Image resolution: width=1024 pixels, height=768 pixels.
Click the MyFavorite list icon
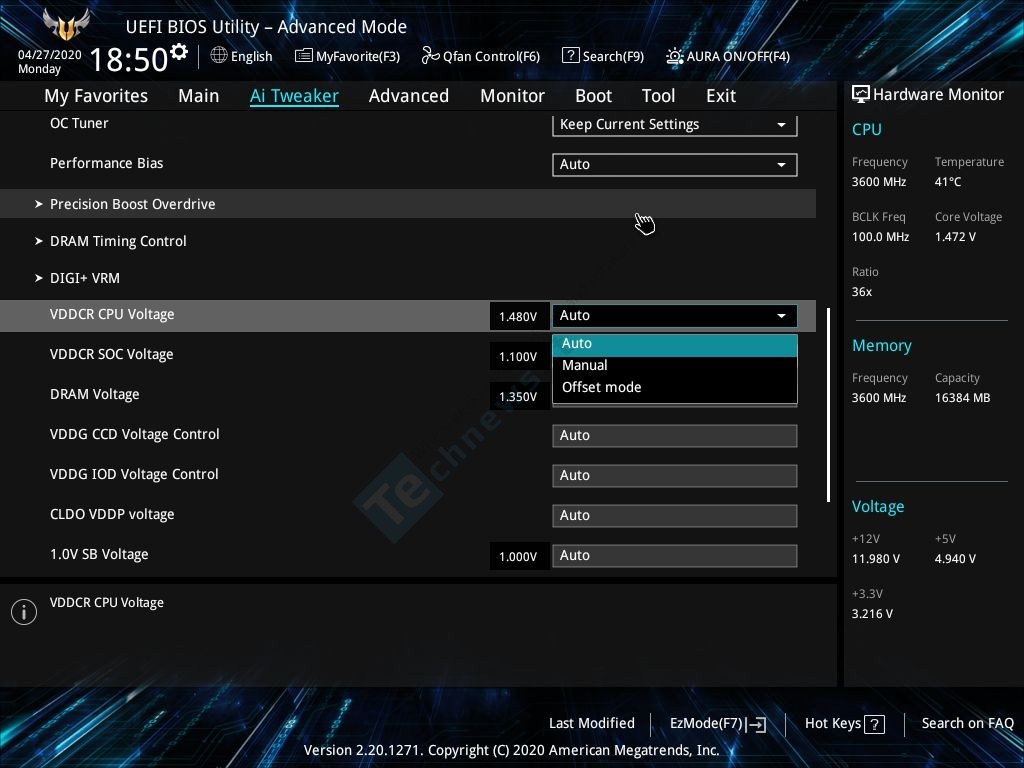pos(303,56)
